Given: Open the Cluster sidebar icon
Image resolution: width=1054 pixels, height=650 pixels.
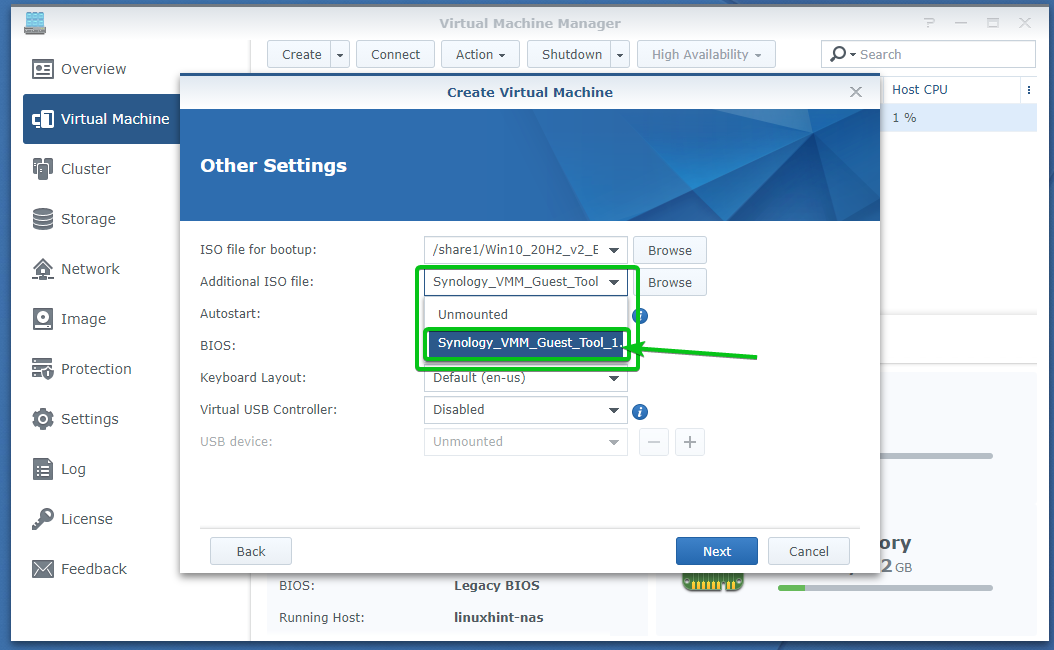Looking at the screenshot, I should 42,169.
